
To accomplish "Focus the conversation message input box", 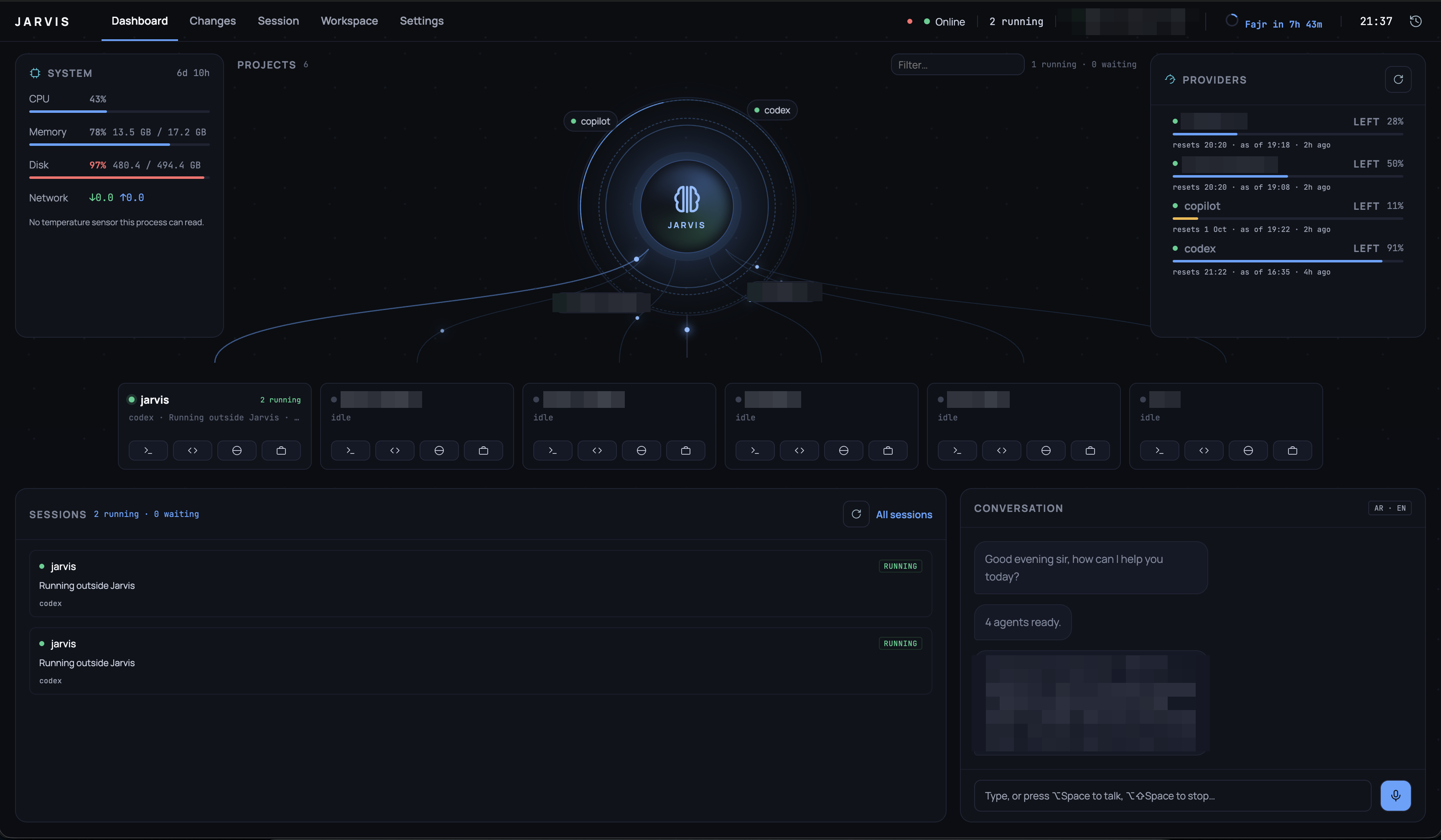I will tap(1172, 796).
